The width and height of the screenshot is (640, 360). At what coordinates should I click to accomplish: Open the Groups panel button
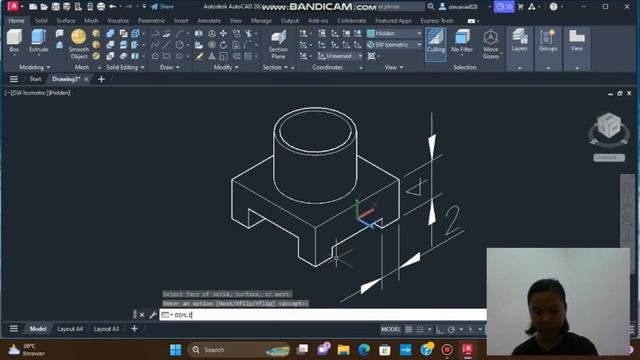coord(548,41)
